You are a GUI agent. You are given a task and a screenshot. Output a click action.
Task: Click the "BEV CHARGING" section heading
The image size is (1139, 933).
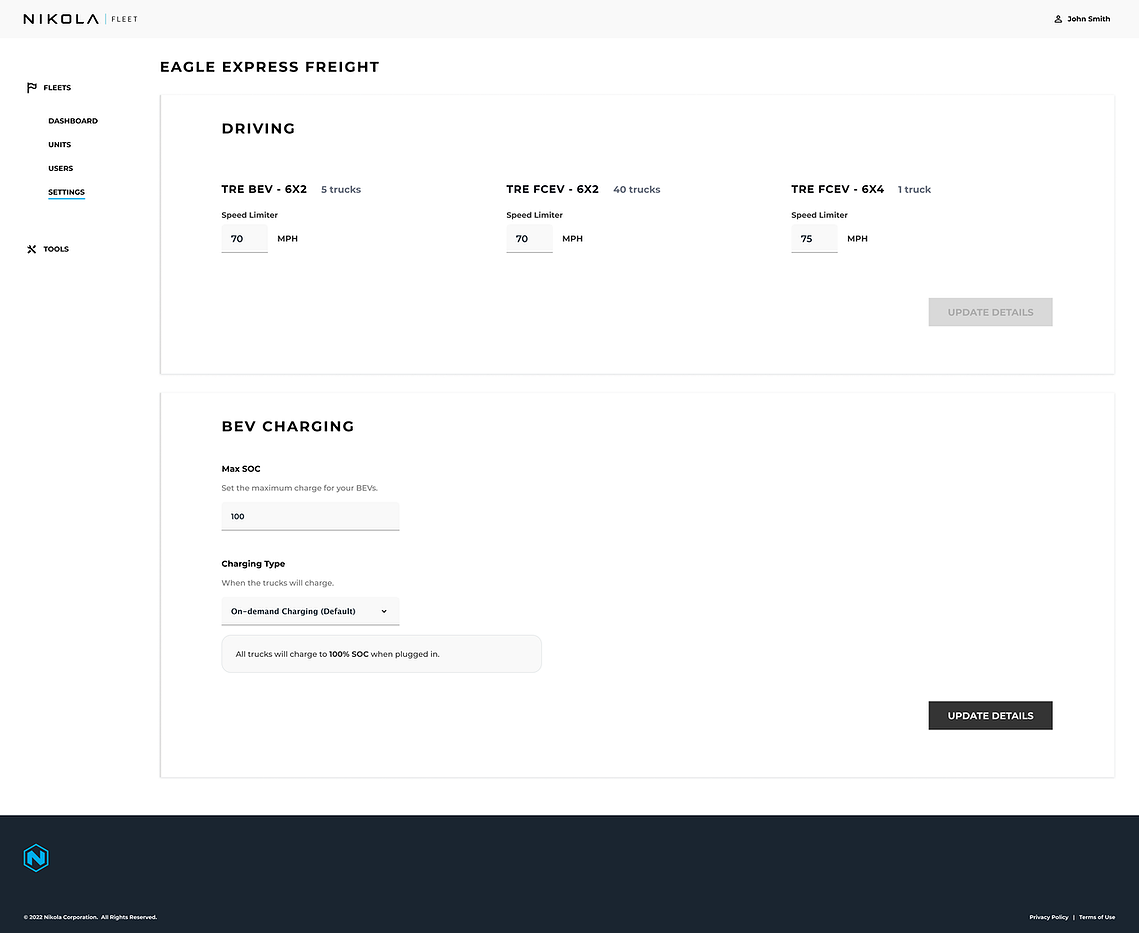pyautogui.click(x=288, y=427)
